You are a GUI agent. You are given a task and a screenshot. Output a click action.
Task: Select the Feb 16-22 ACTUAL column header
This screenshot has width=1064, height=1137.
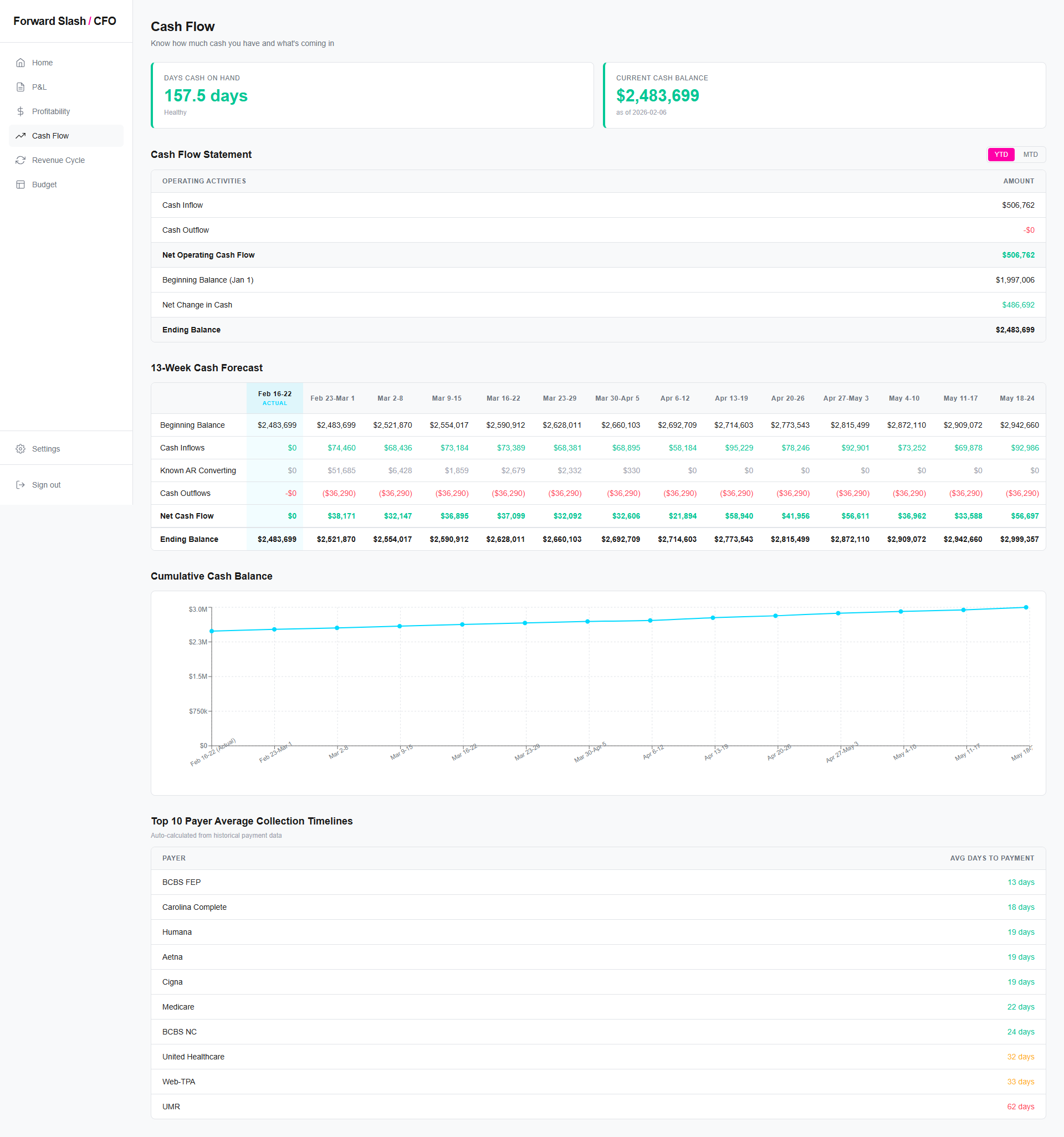click(x=274, y=398)
